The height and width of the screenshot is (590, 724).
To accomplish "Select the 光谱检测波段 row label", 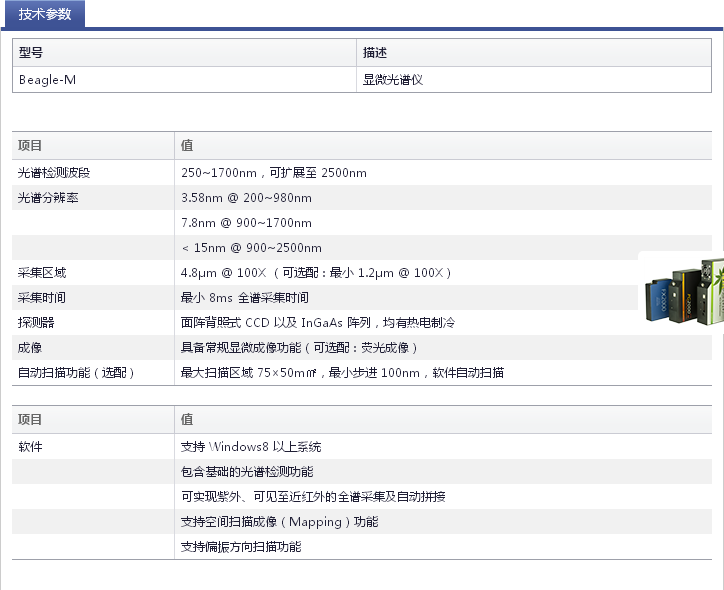I will tap(54, 173).
